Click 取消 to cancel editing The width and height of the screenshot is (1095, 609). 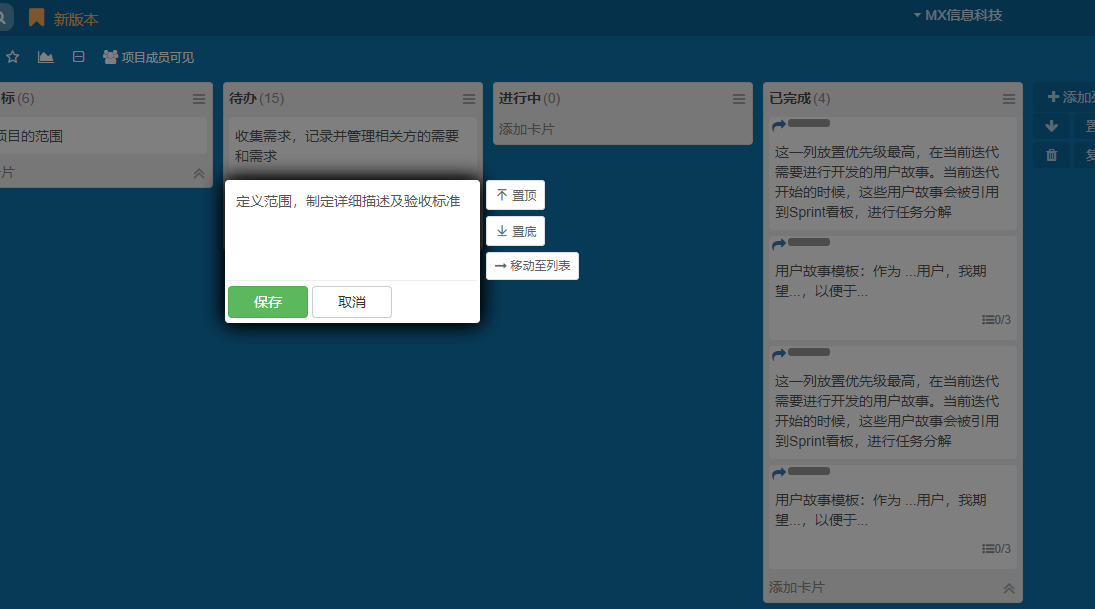click(351, 302)
